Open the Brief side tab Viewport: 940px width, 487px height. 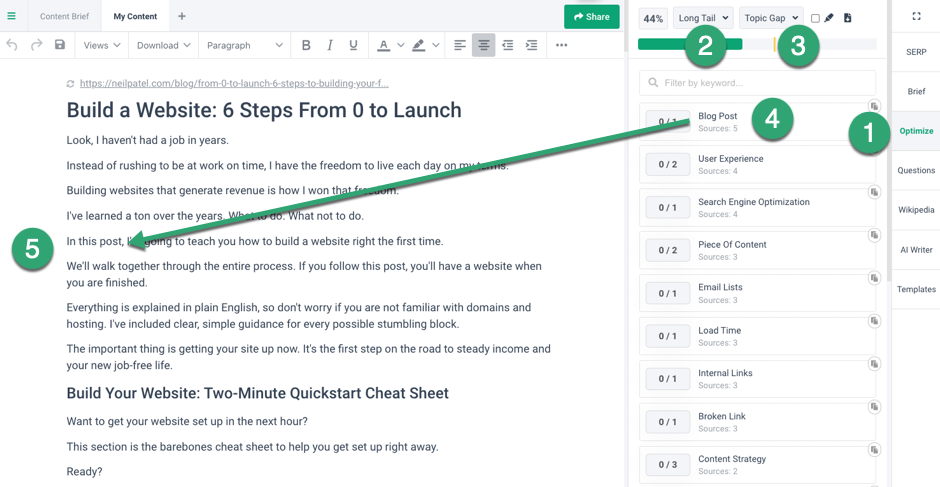coord(916,91)
